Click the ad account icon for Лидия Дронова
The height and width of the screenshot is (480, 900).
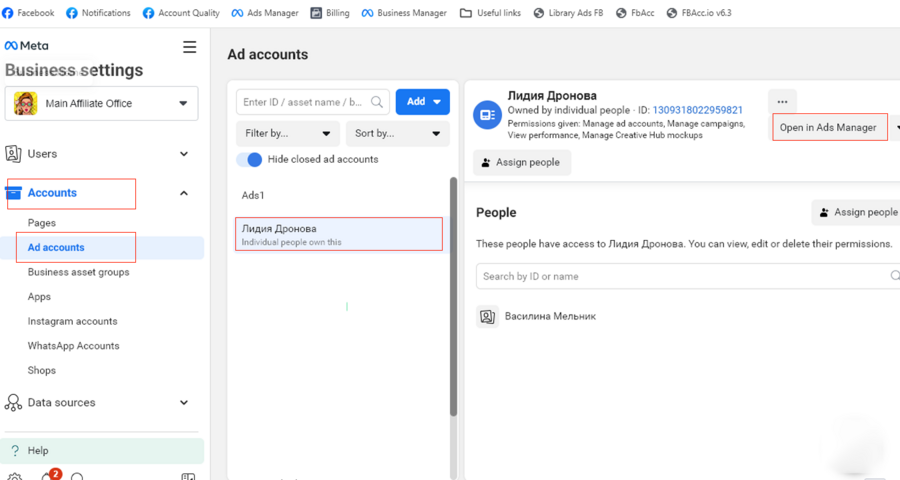(x=487, y=115)
